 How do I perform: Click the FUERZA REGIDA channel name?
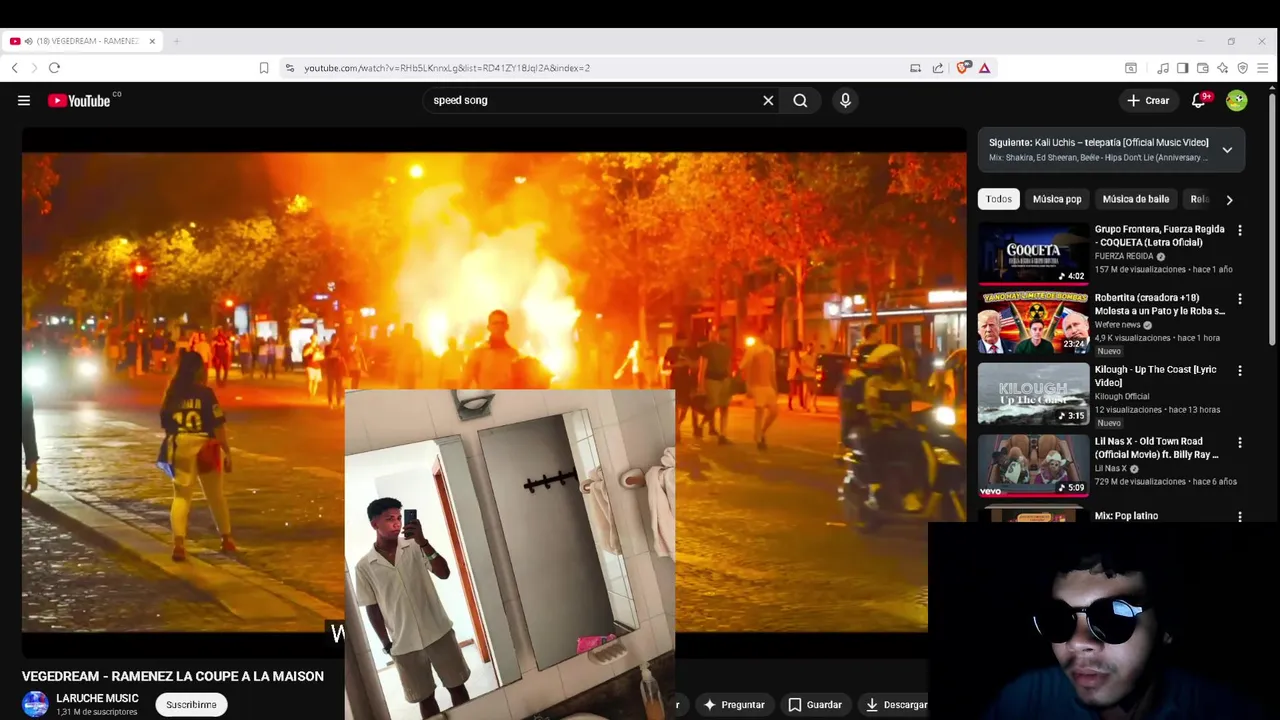pos(1124,256)
